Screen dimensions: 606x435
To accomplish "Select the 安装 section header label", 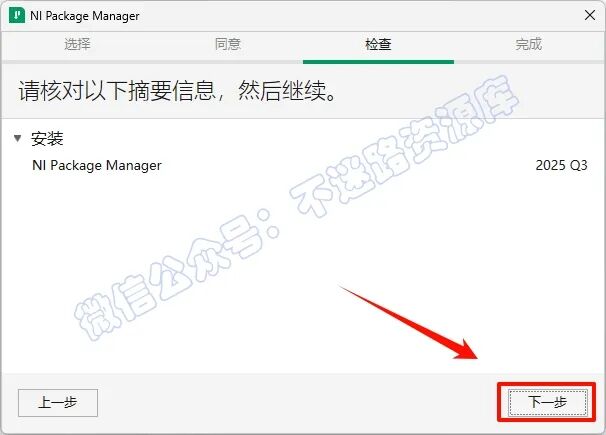I will (x=47, y=139).
